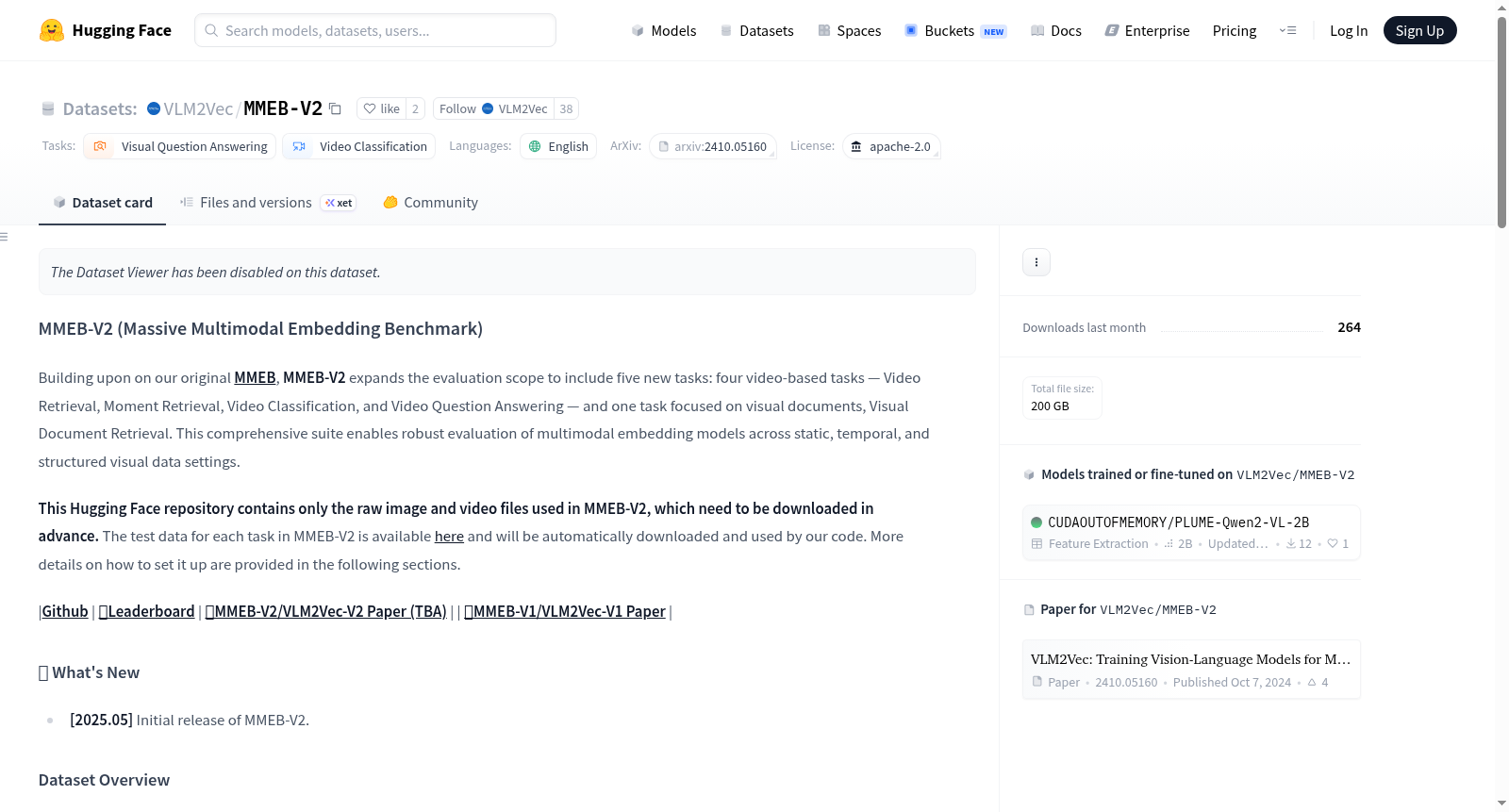Open the Leaderboard link
This screenshot has height=812, width=1509.
[x=147, y=611]
